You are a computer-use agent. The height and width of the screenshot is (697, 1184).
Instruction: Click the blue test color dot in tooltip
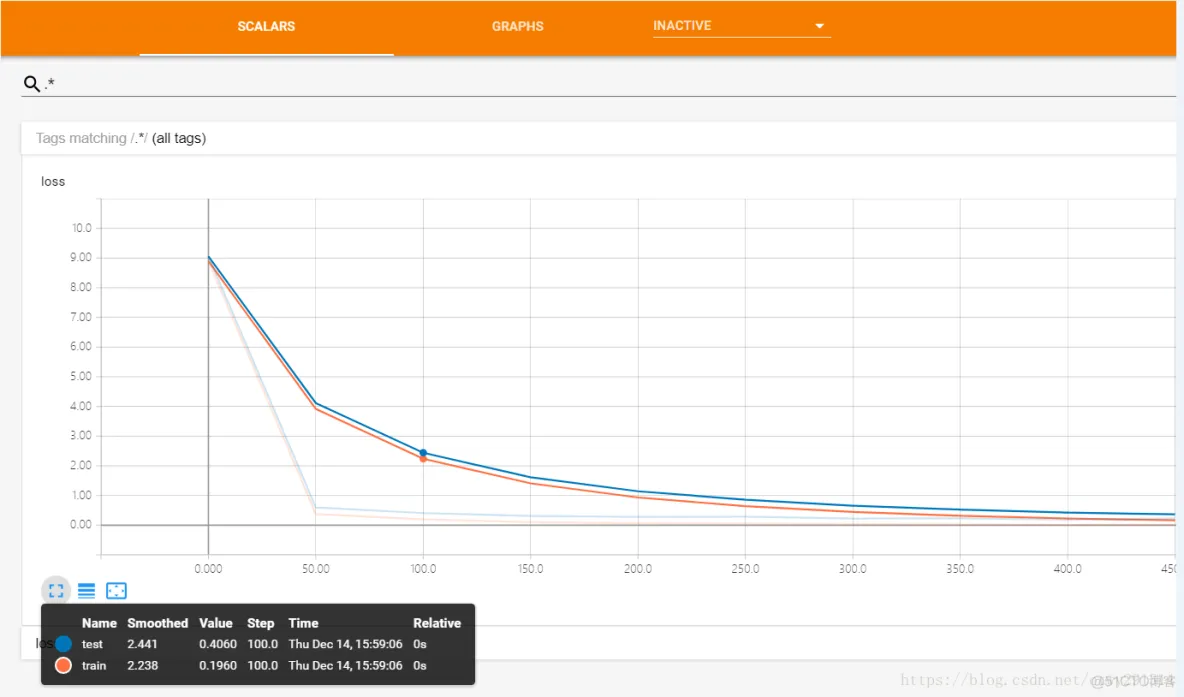pyautogui.click(x=63, y=644)
